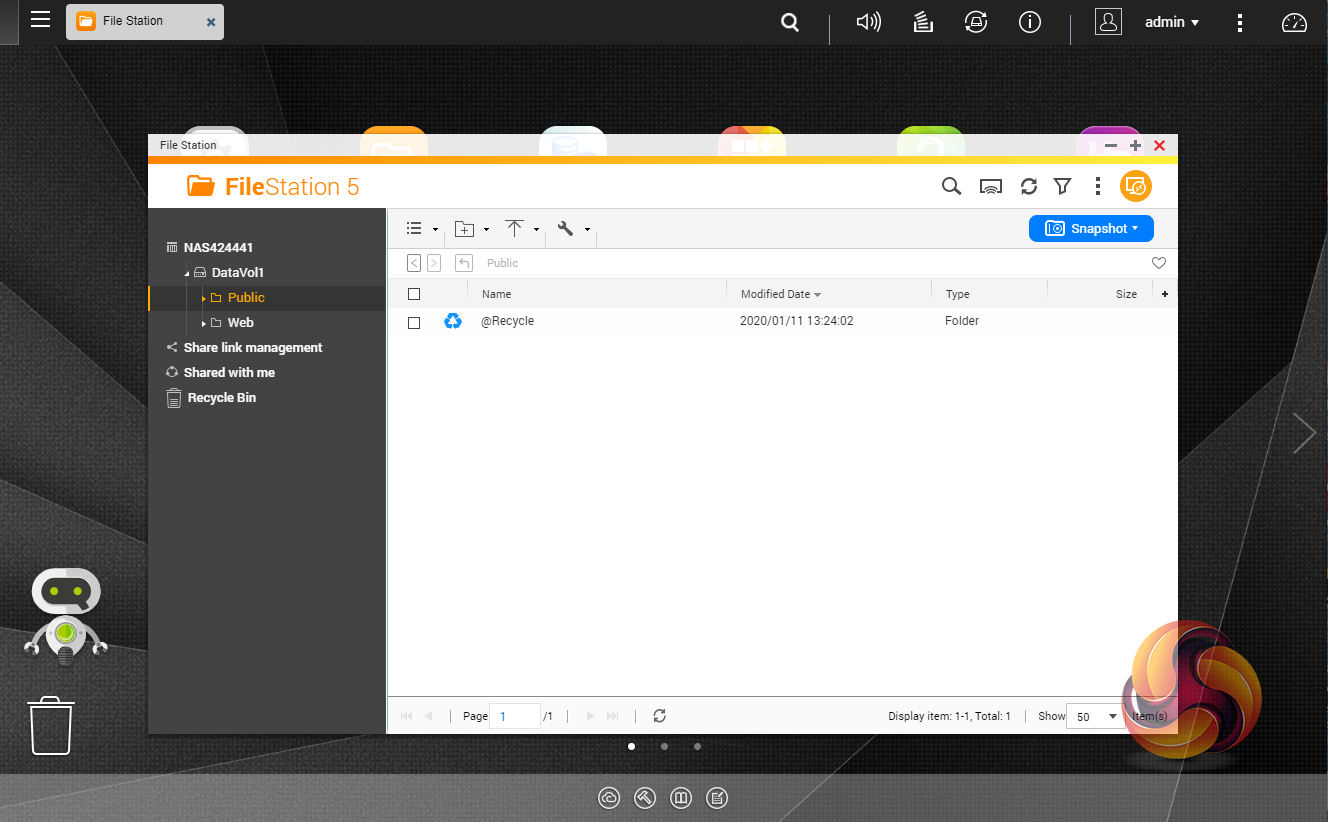Refresh the list via the pagination bar refresh icon
Screen dimensions: 1329x822
click(659, 716)
